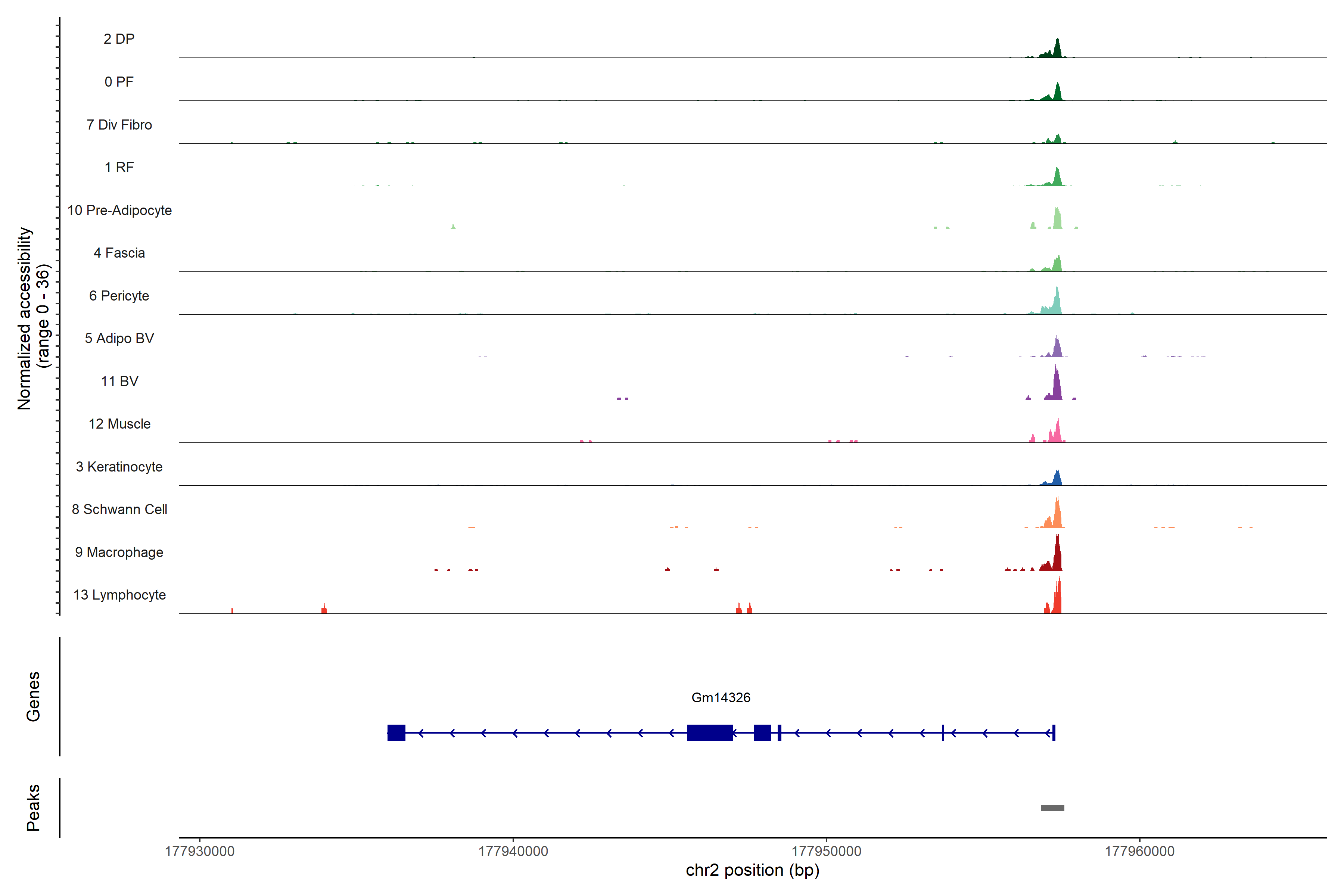Click the 177930000 axis tick label
1344x896 pixels.
(x=199, y=852)
